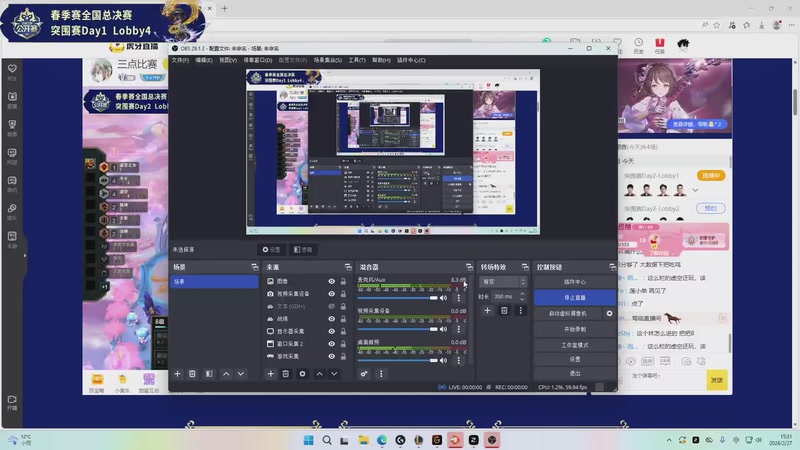
Task: Open the 编辑(E) menu
Action: click(x=204, y=60)
